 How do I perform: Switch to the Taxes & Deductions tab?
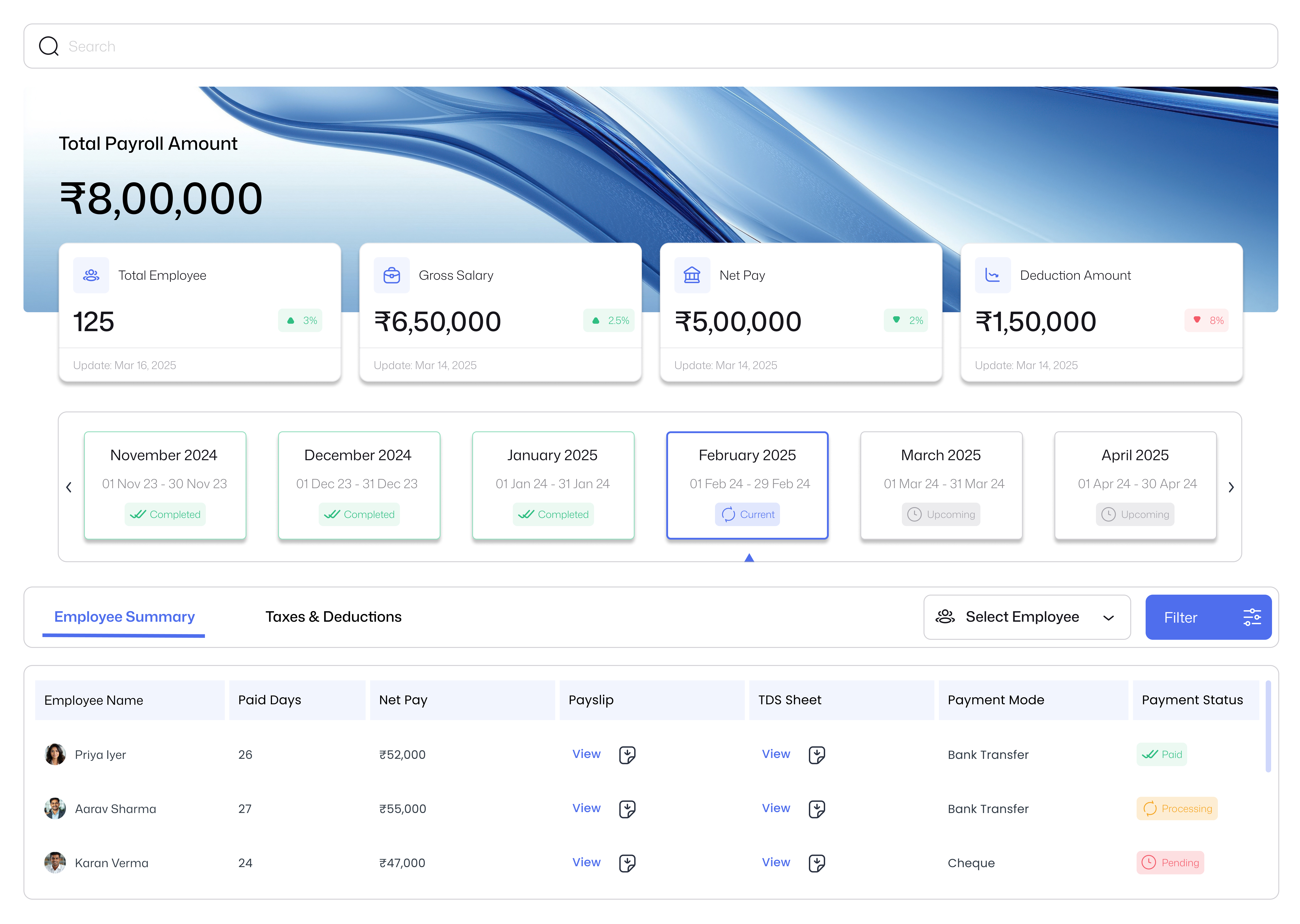[334, 617]
